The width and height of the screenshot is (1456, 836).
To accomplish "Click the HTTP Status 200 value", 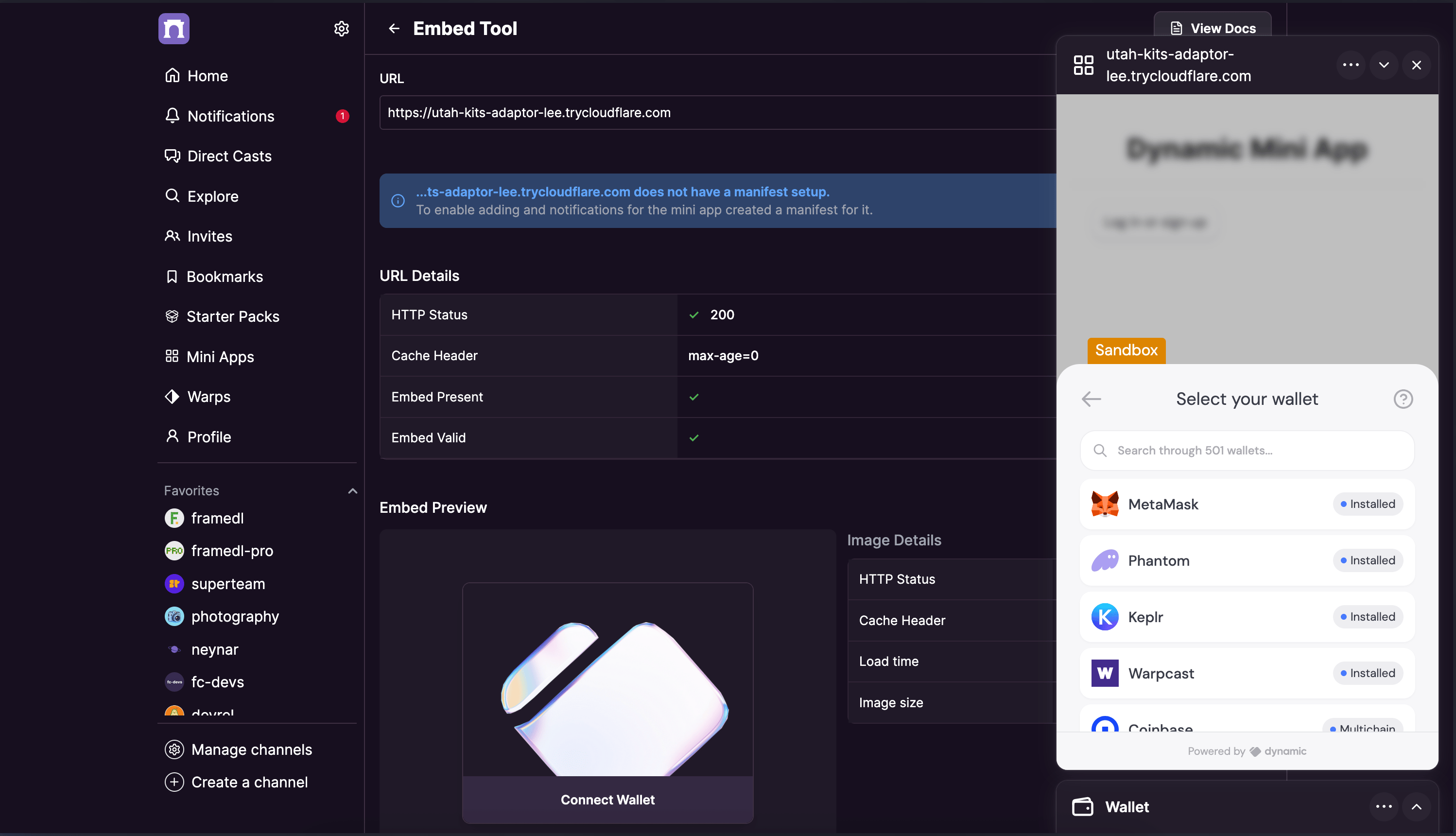I will pyautogui.click(x=722, y=314).
